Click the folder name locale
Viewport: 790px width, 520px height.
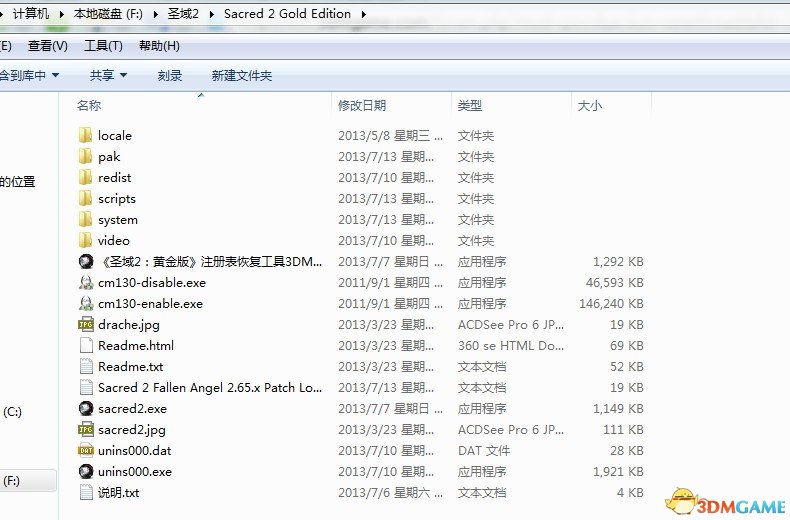115,136
